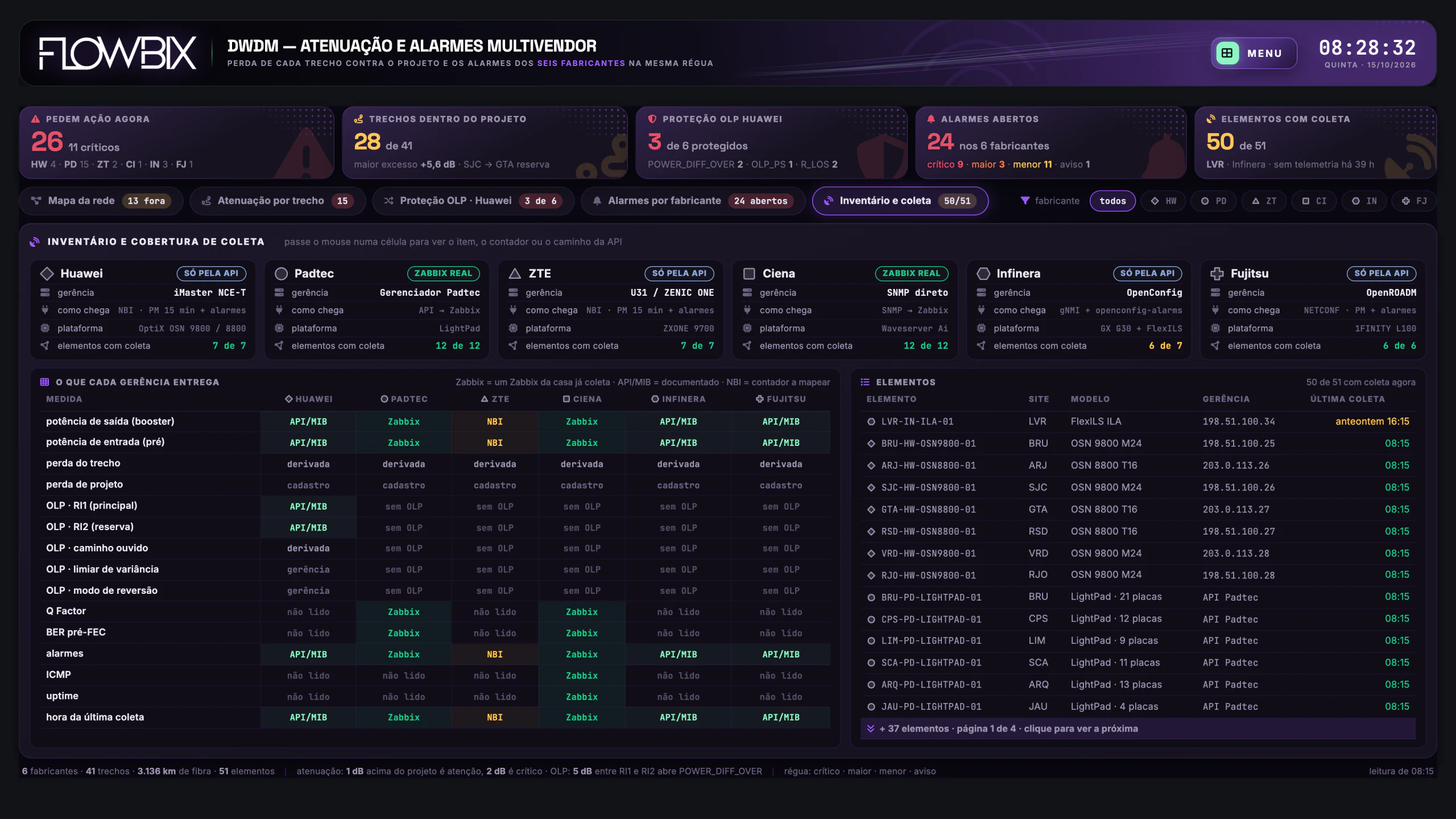Select Inventário e coleta tab
Screen dimensions: 1456x819
[900, 201]
